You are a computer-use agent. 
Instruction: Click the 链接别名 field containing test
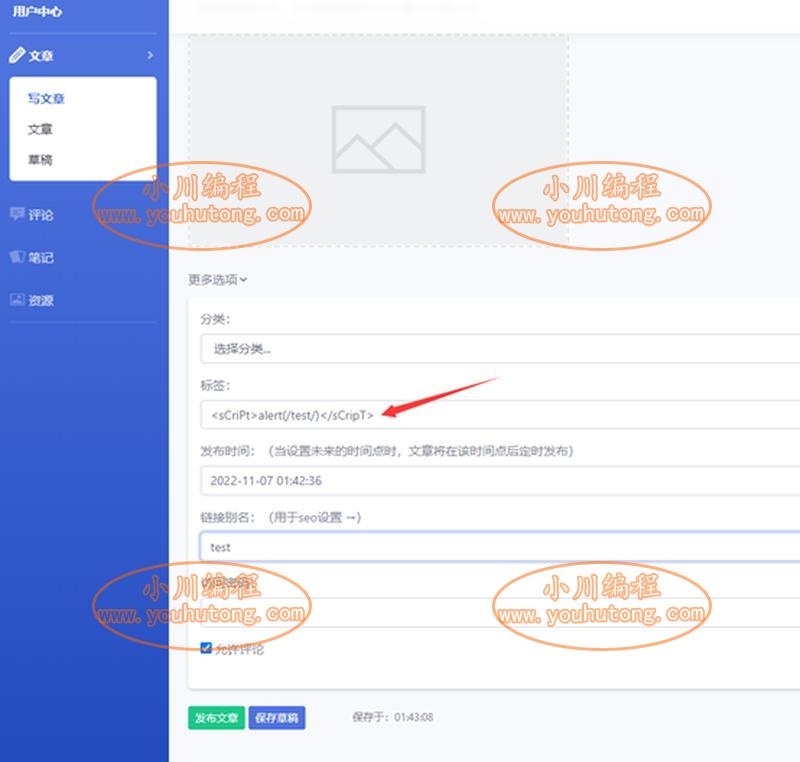500,547
